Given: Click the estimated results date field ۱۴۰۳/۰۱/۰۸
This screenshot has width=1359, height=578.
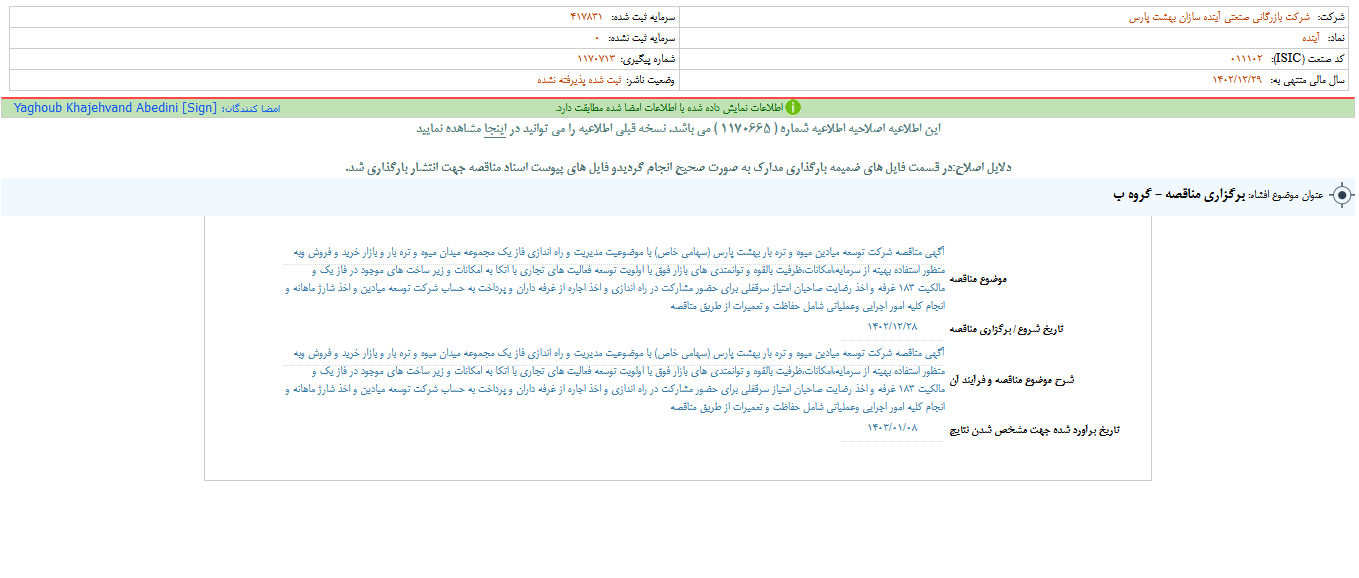Looking at the screenshot, I should (x=892, y=428).
